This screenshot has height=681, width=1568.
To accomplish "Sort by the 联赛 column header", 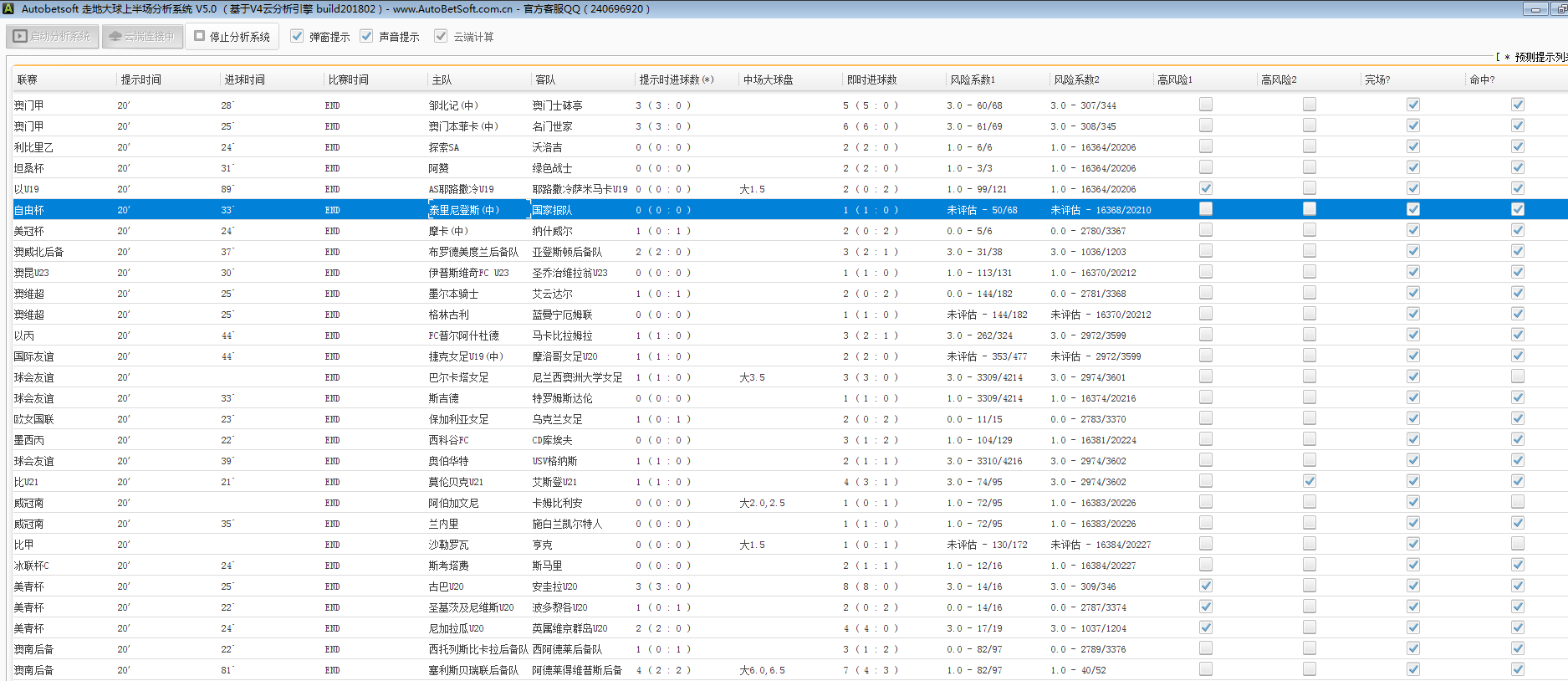I will click(28, 79).
